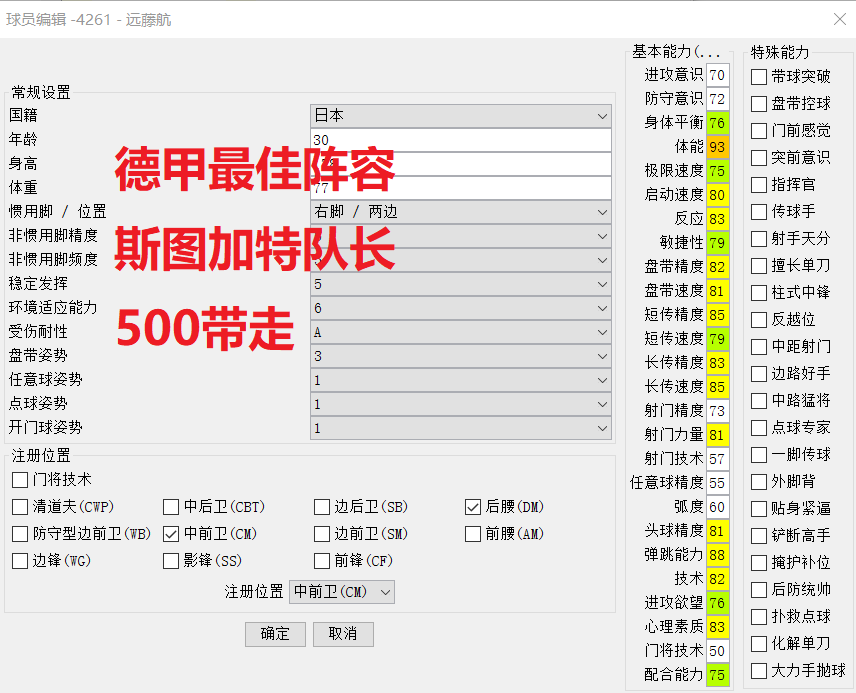Enable the 前锋(CF) checkbox

[x=322, y=561]
